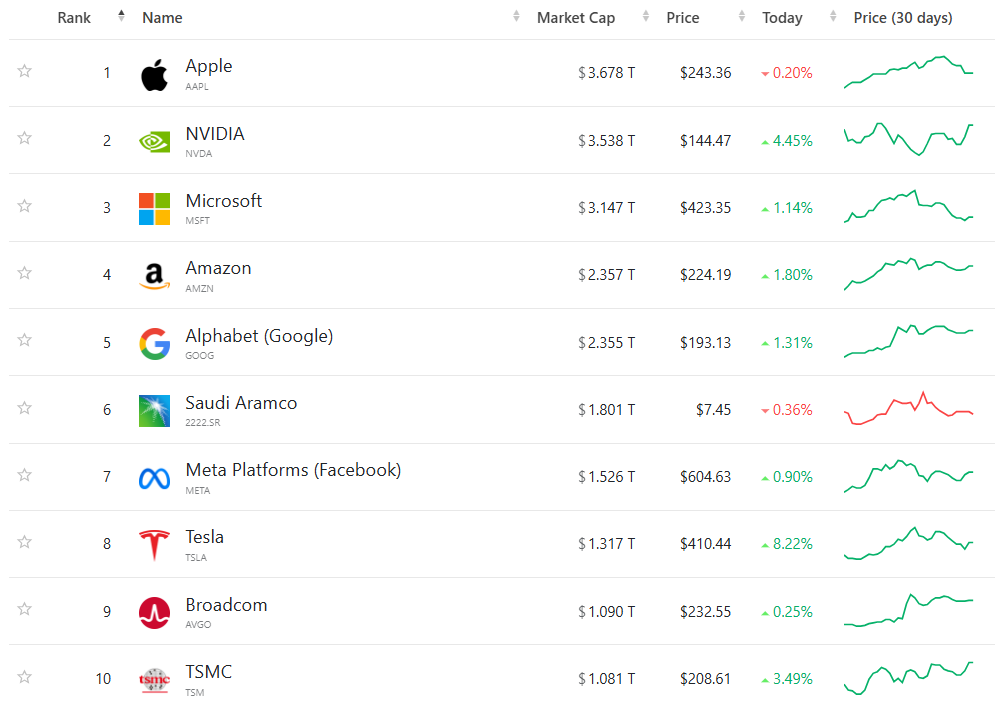Sort by Today column header
This screenshot has height=707, width=995.
coord(782,18)
